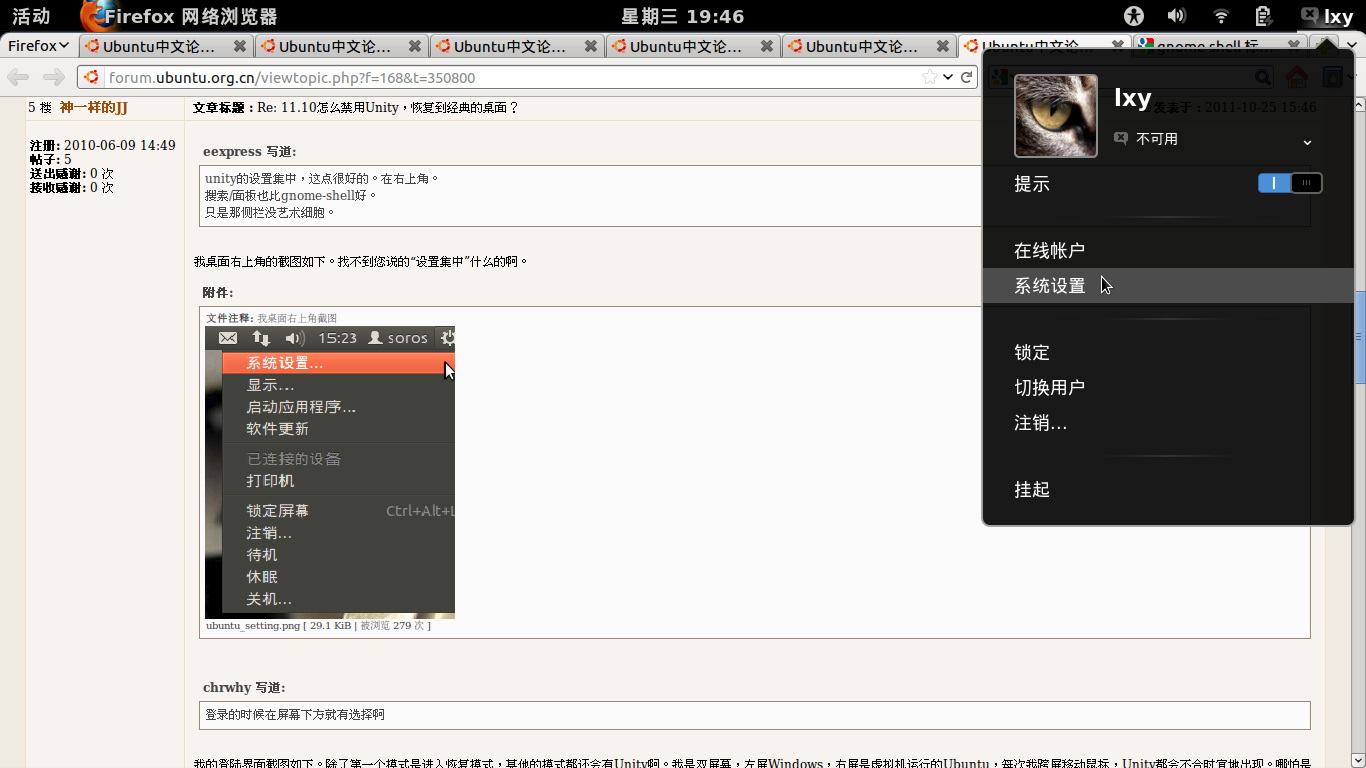
Task: Click the 文件注释: 我桌面右上角截图 caption
Action: pyautogui.click(x=271, y=318)
